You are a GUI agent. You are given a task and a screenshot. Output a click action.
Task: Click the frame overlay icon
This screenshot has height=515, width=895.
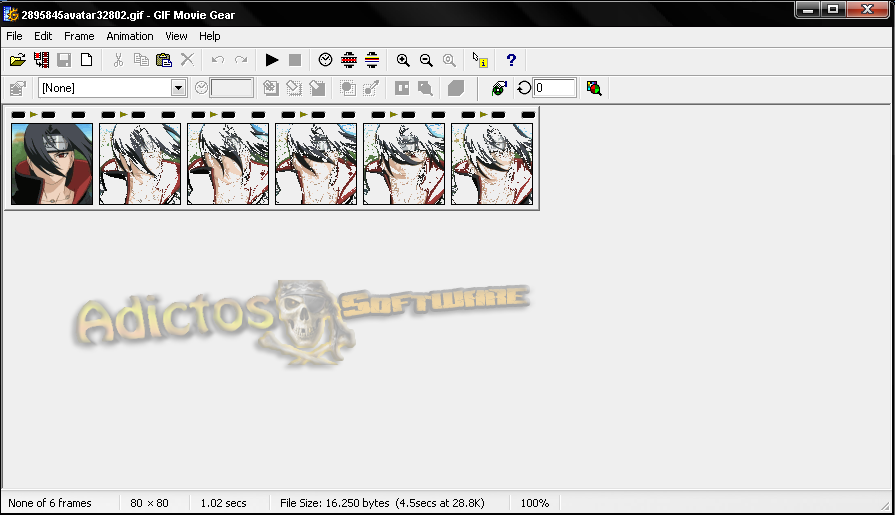pyautogui.click(x=425, y=88)
